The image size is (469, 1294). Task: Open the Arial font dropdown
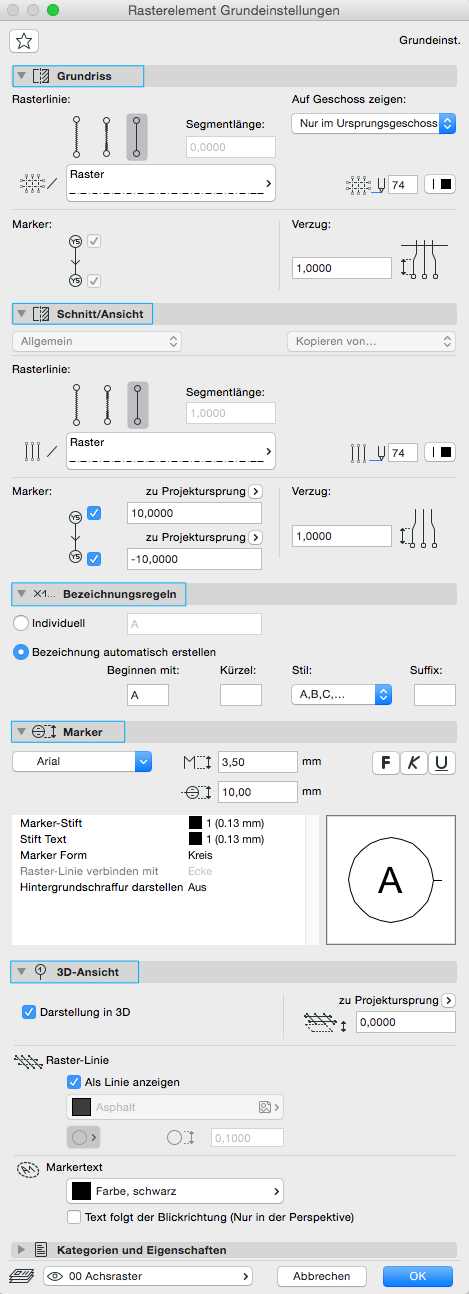[x=82, y=761]
